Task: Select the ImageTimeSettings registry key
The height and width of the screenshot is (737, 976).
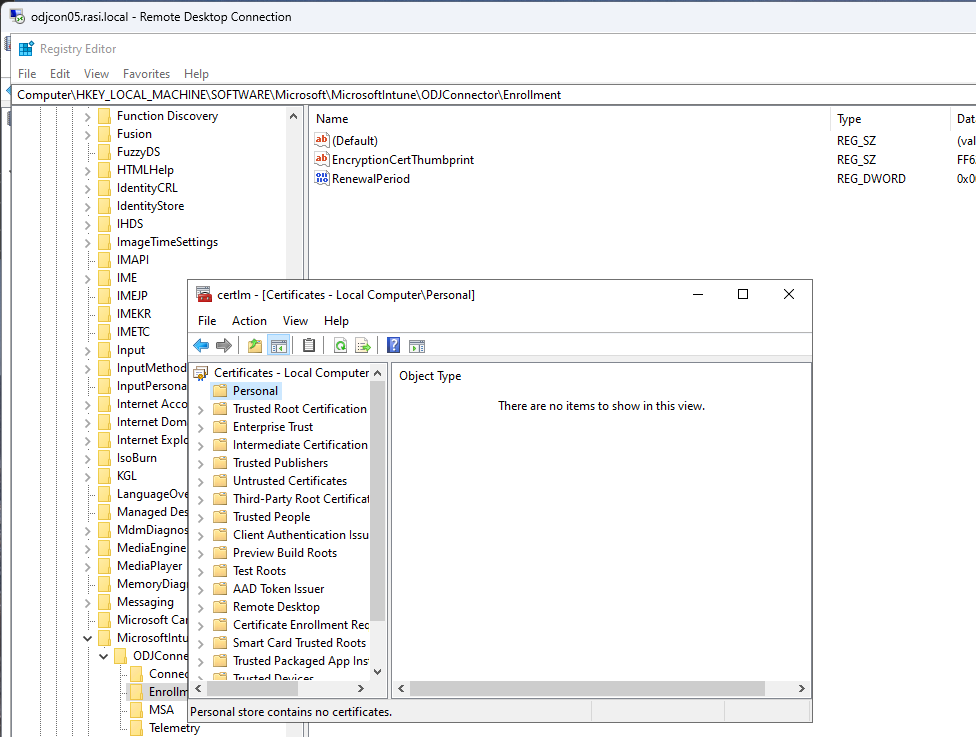Action: pyautogui.click(x=167, y=242)
